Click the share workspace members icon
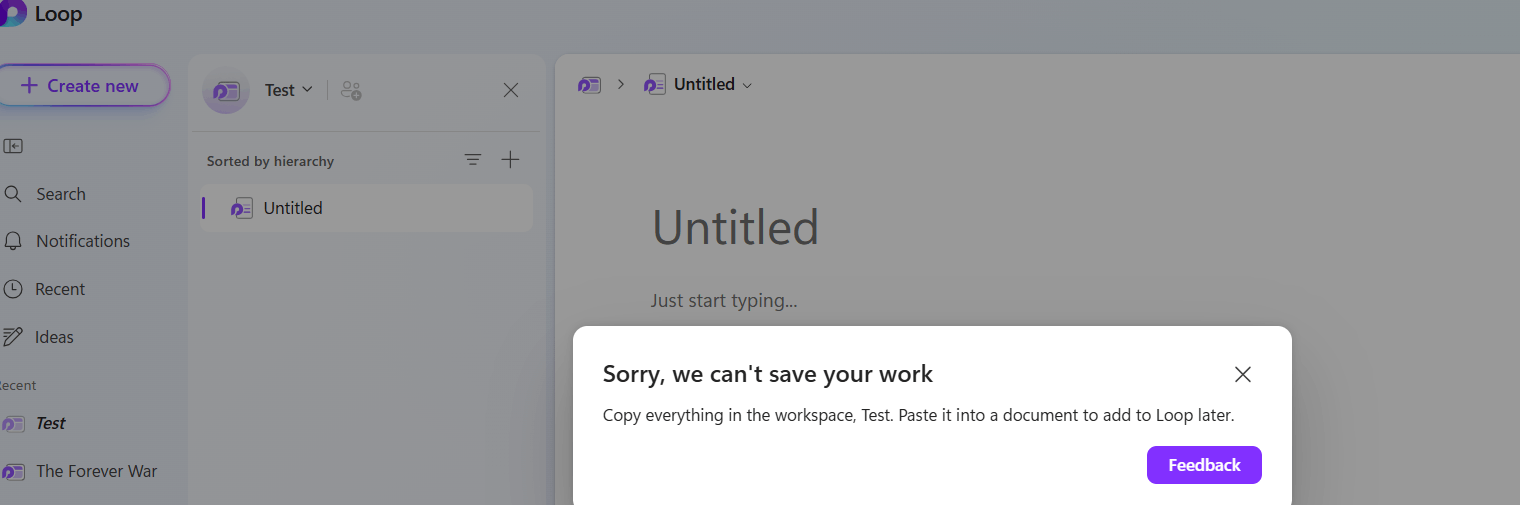This screenshot has width=1520, height=505. (x=351, y=90)
